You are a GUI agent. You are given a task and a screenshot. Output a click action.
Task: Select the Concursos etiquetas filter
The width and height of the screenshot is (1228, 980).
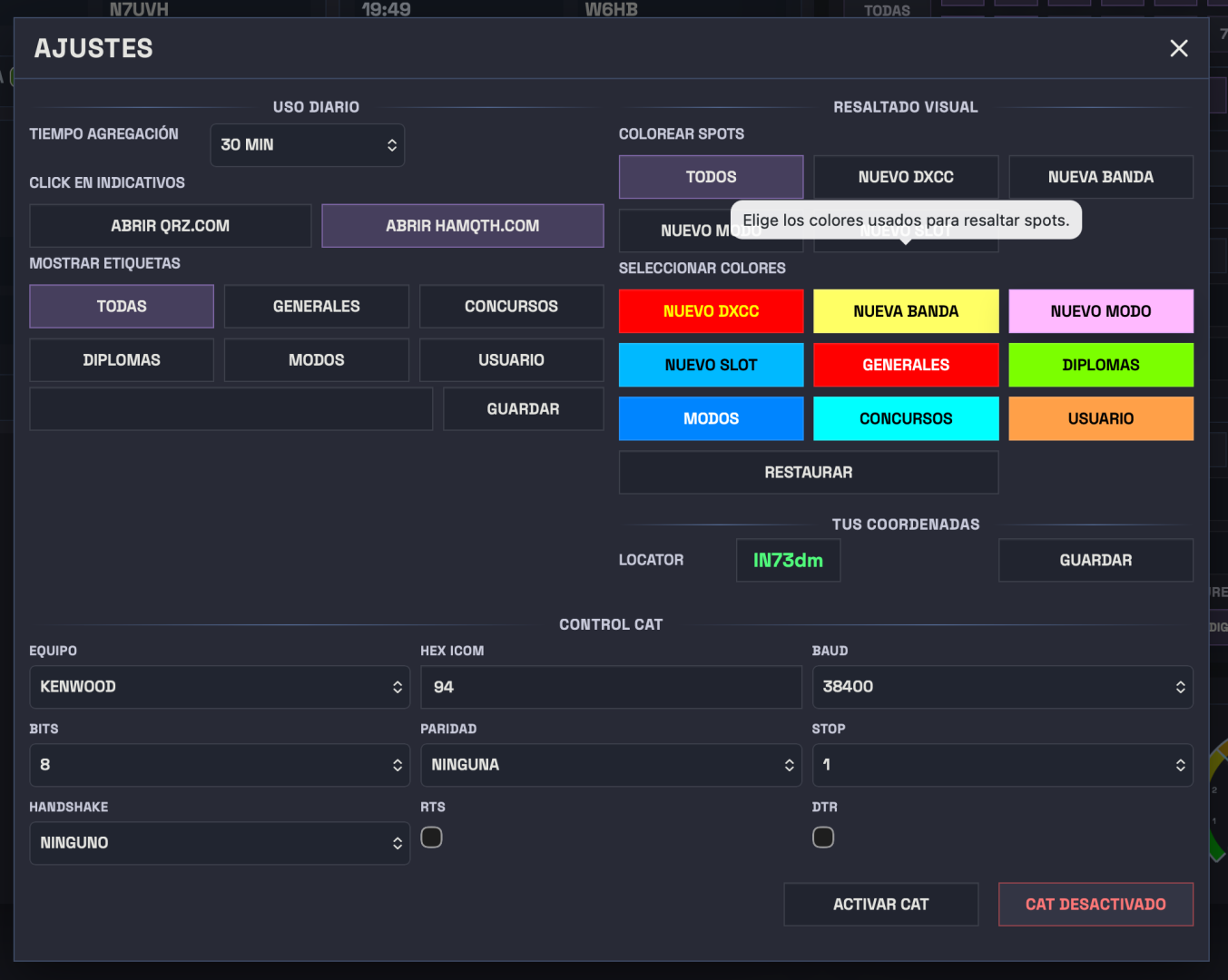click(511, 307)
